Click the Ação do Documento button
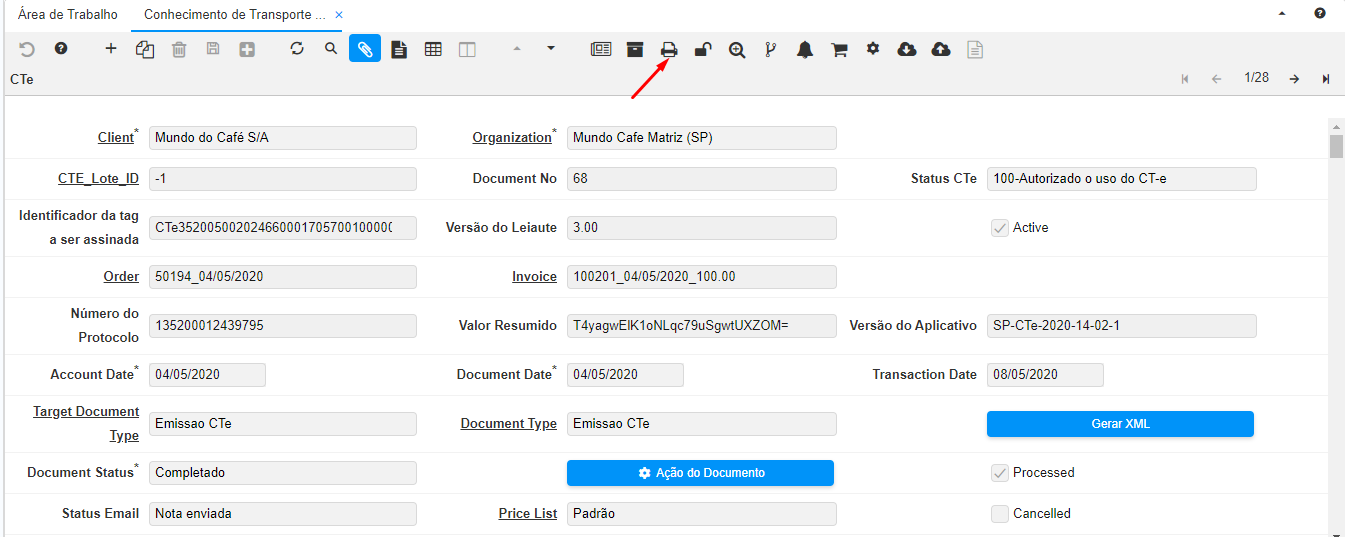This screenshot has height=537, width=1345. click(700, 473)
